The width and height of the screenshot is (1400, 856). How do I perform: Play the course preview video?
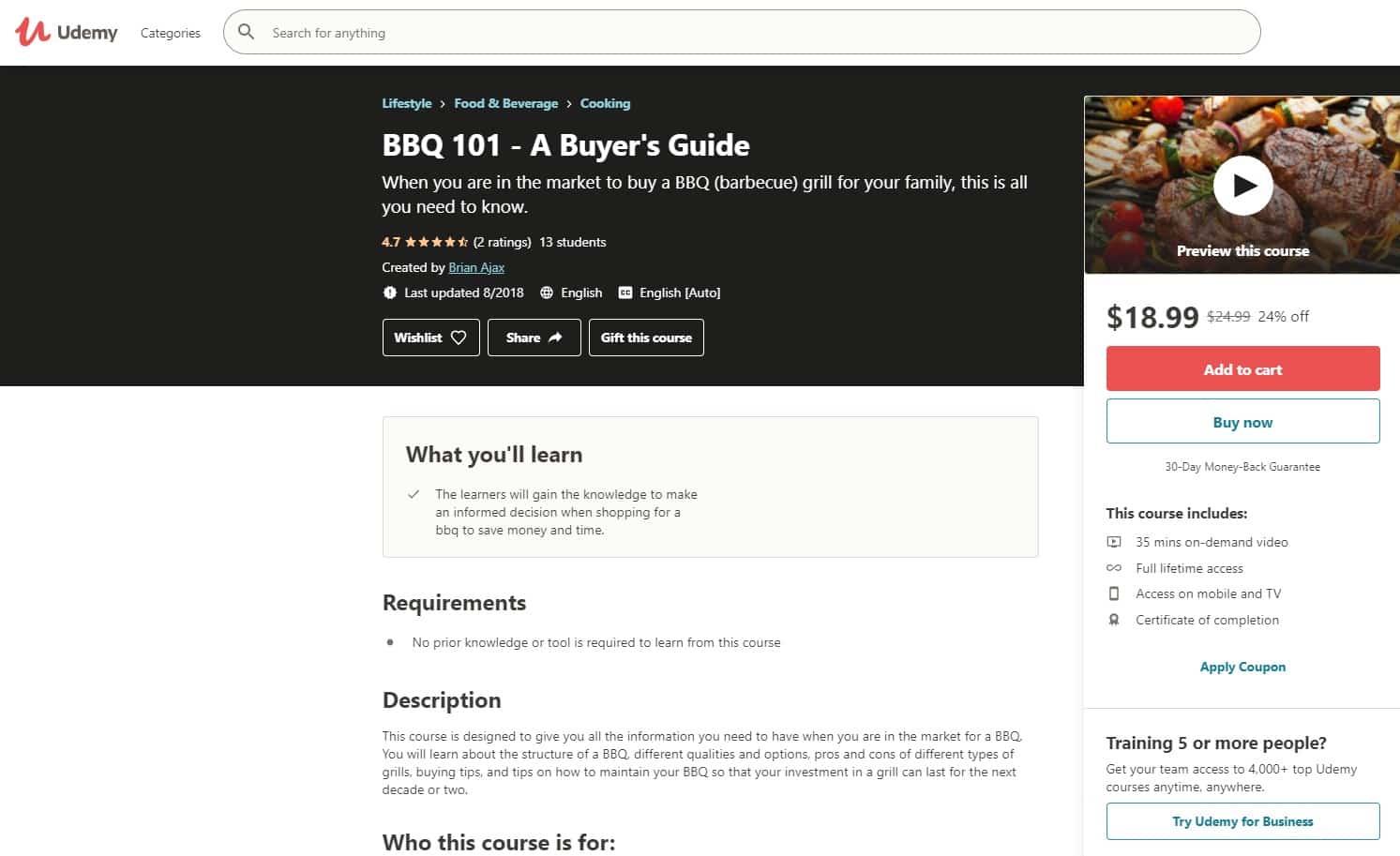pos(1242,186)
